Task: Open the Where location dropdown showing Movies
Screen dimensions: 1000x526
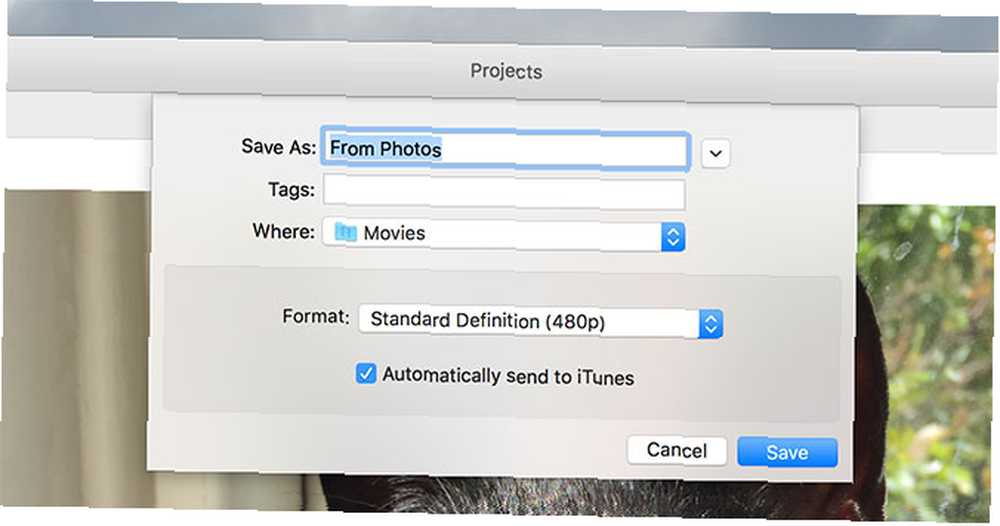Action: (x=504, y=235)
